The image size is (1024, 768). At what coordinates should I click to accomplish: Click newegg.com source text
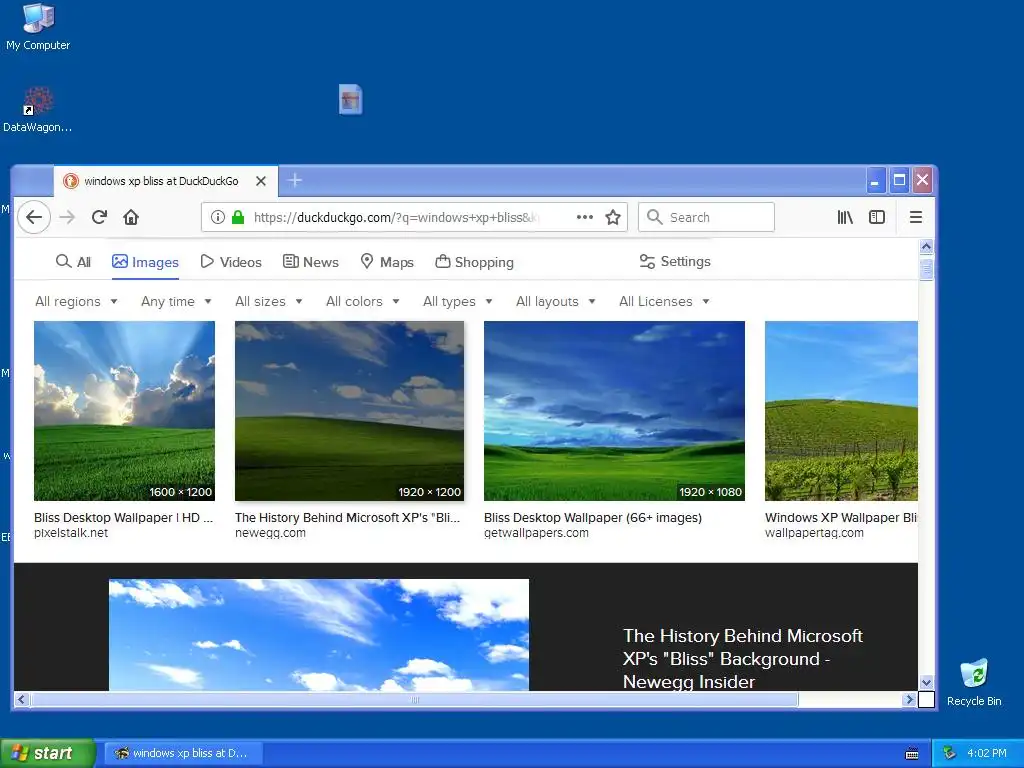tap(270, 533)
